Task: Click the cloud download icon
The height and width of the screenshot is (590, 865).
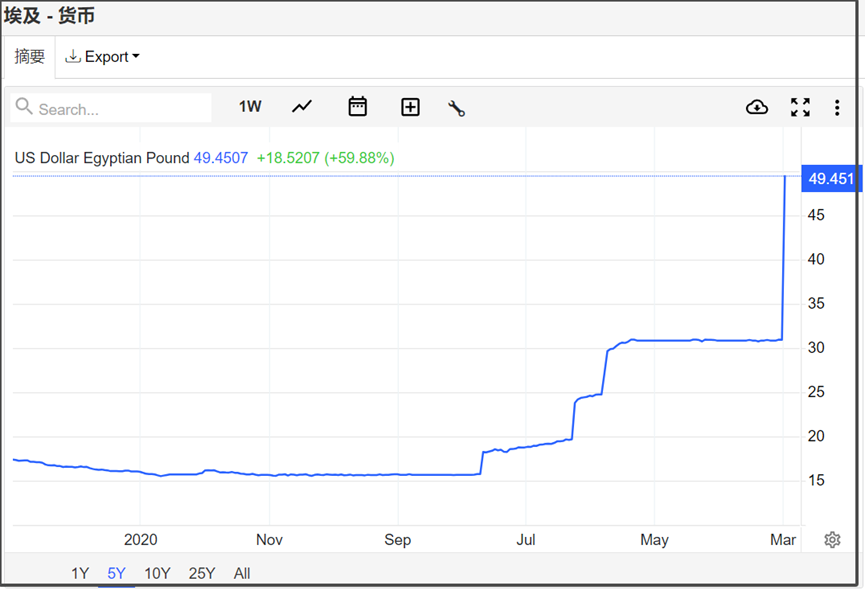Action: coord(757,107)
